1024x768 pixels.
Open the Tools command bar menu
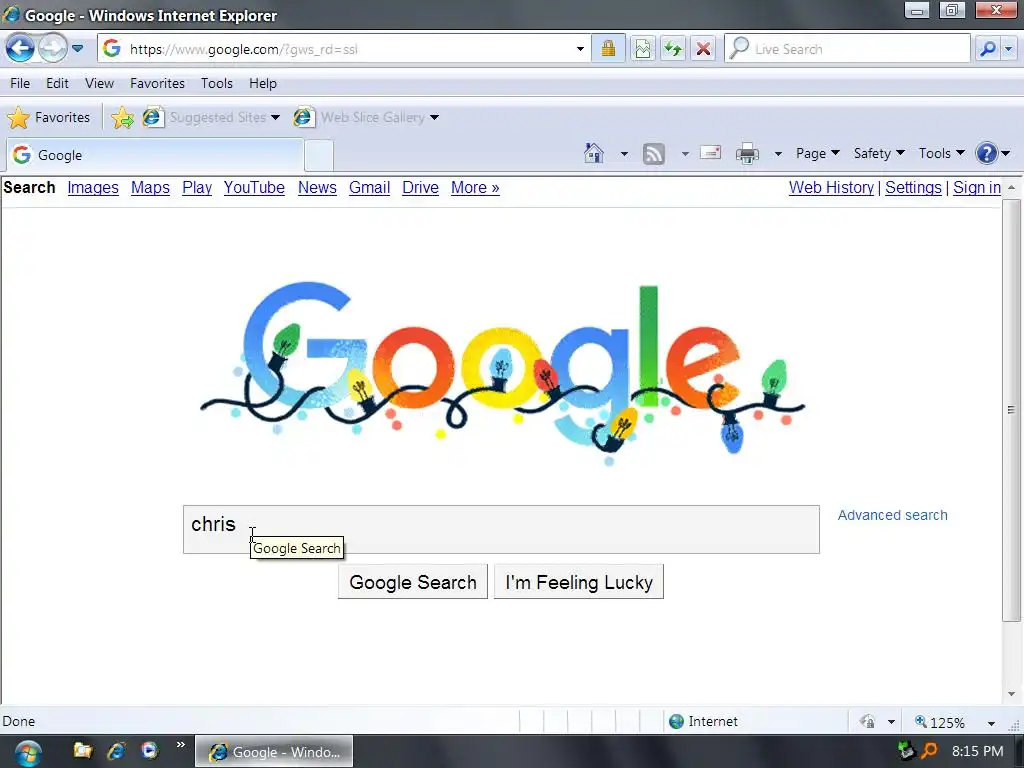(x=942, y=153)
